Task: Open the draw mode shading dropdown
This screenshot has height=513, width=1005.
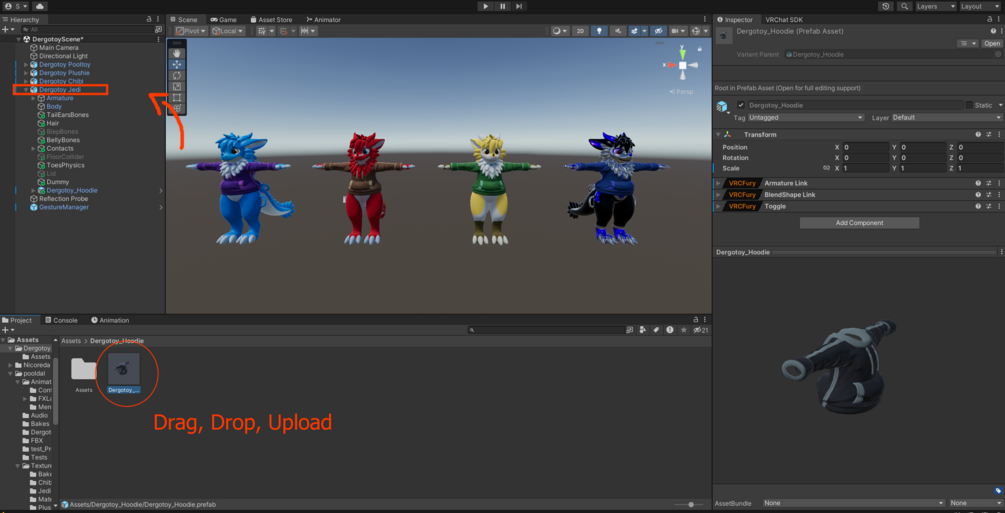Action: 560,31
